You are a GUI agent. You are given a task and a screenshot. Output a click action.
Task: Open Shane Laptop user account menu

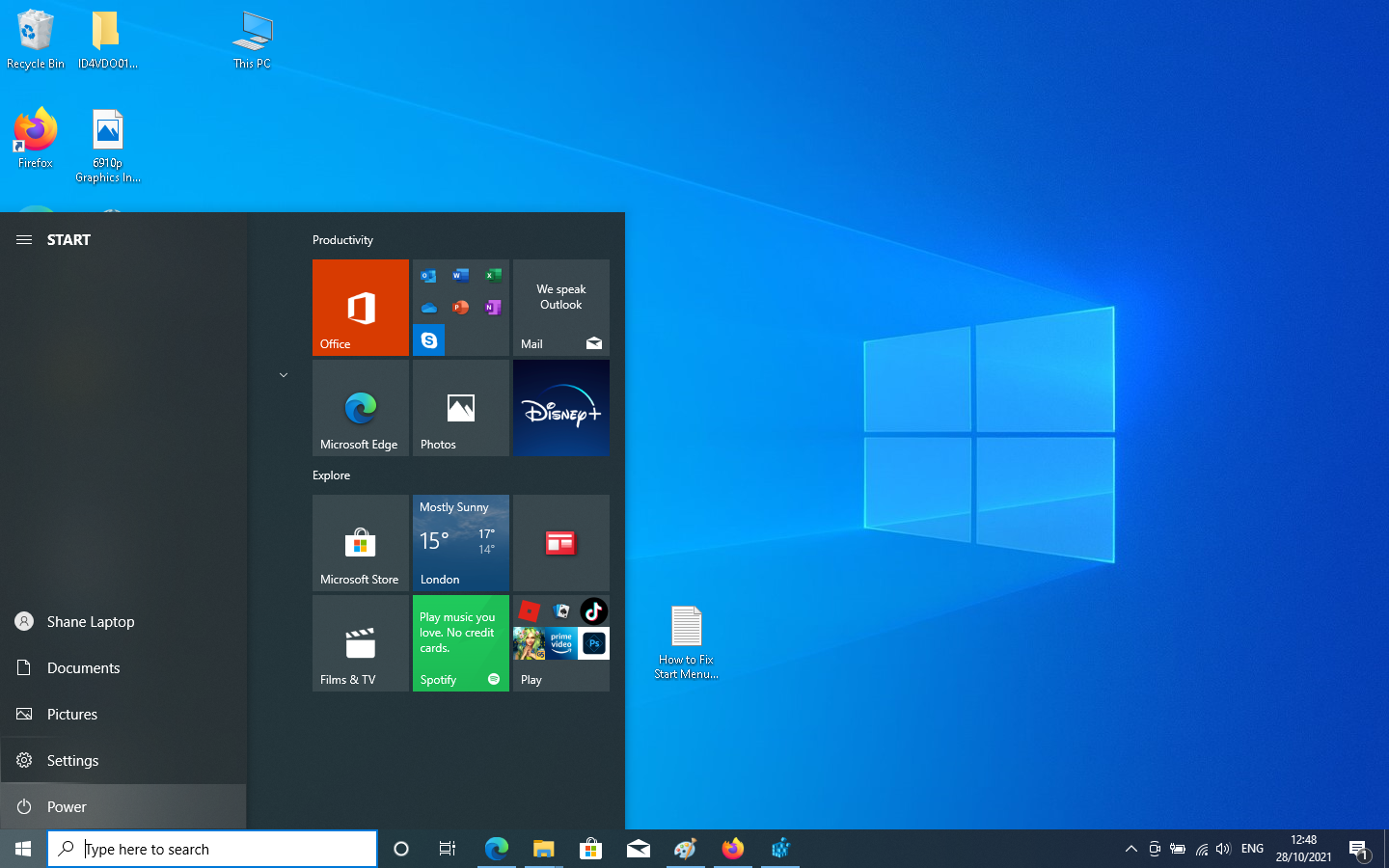point(123,622)
